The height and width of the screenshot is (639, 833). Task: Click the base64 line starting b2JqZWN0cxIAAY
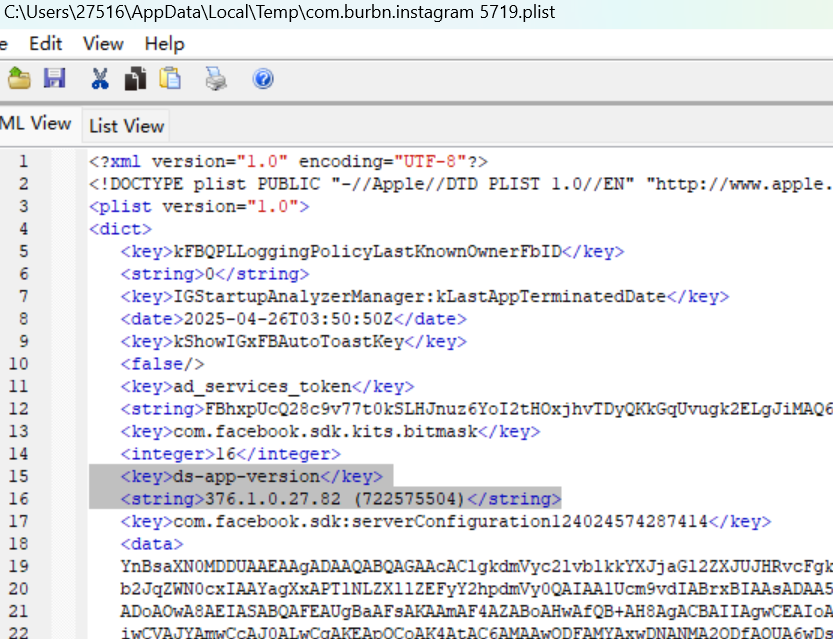(x=477, y=589)
